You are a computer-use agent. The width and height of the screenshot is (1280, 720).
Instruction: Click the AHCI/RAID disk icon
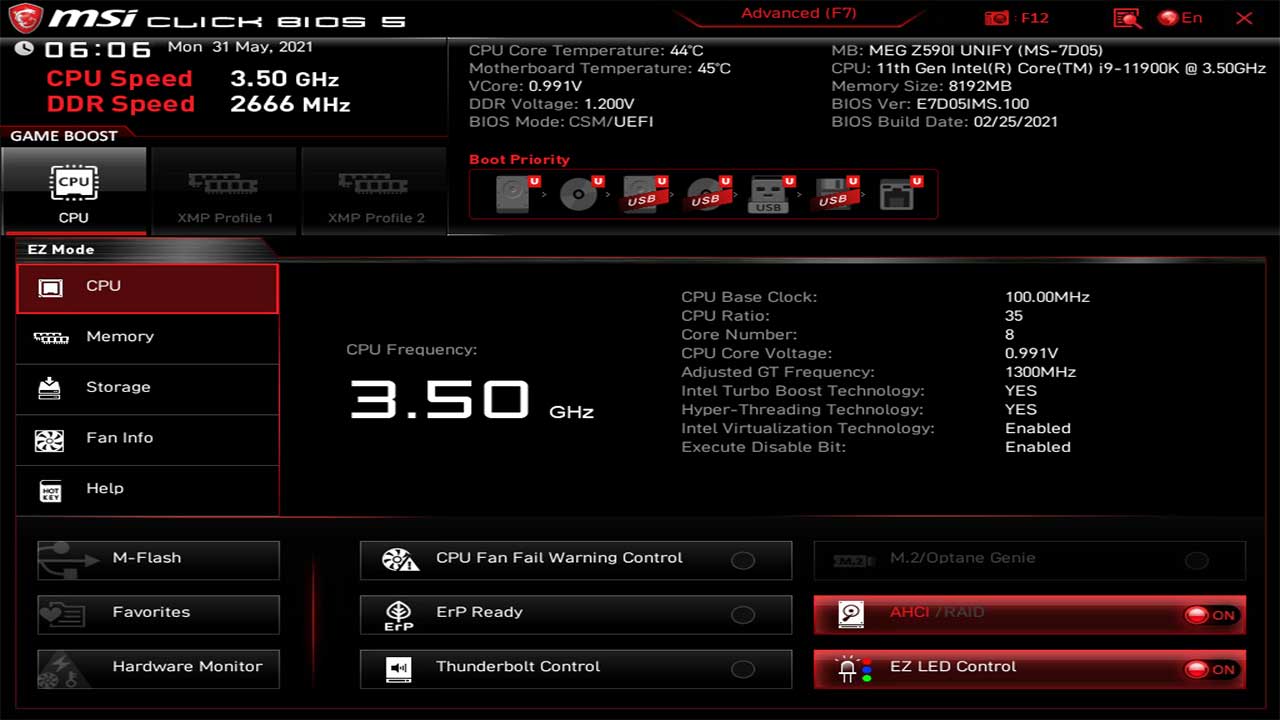coord(851,615)
